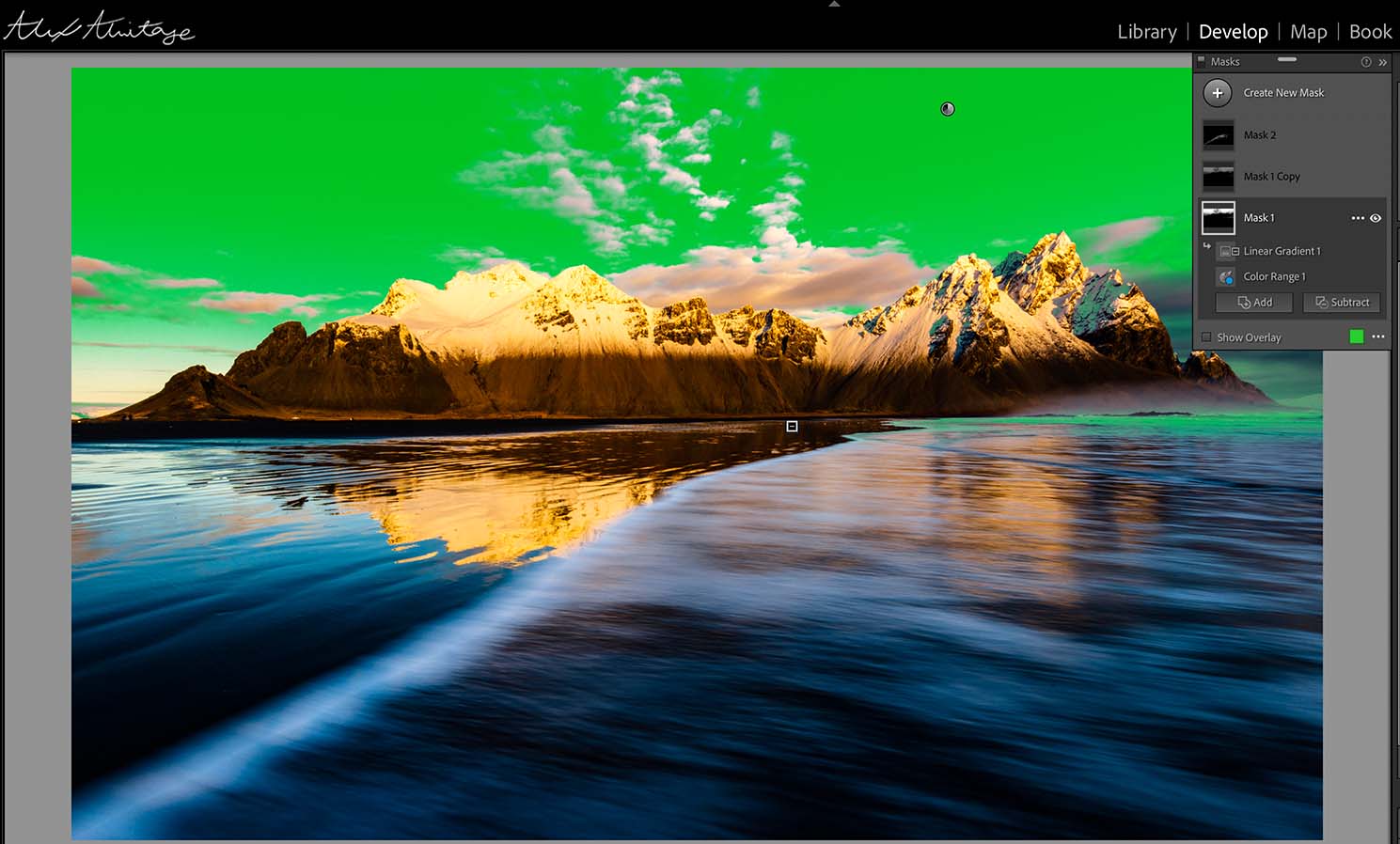Click the Masks panel header icon
The width and height of the screenshot is (1400, 844).
click(1201, 62)
